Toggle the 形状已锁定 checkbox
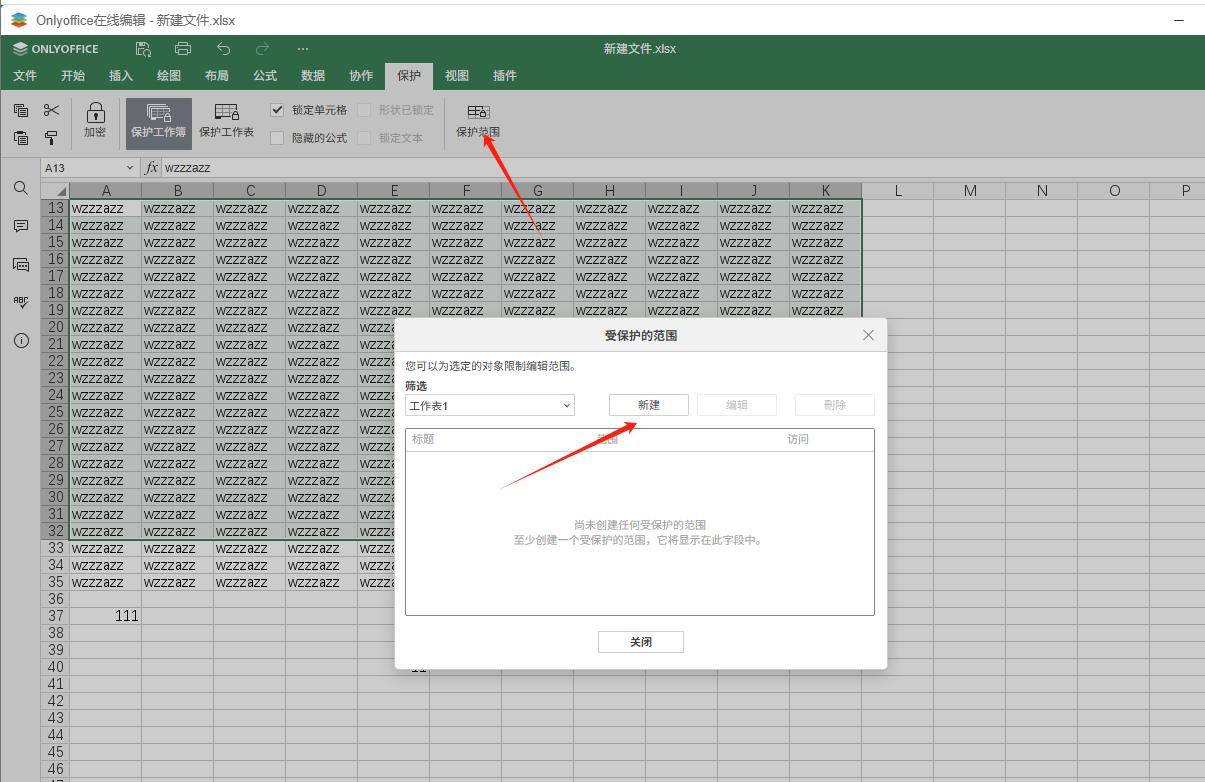 click(365, 110)
